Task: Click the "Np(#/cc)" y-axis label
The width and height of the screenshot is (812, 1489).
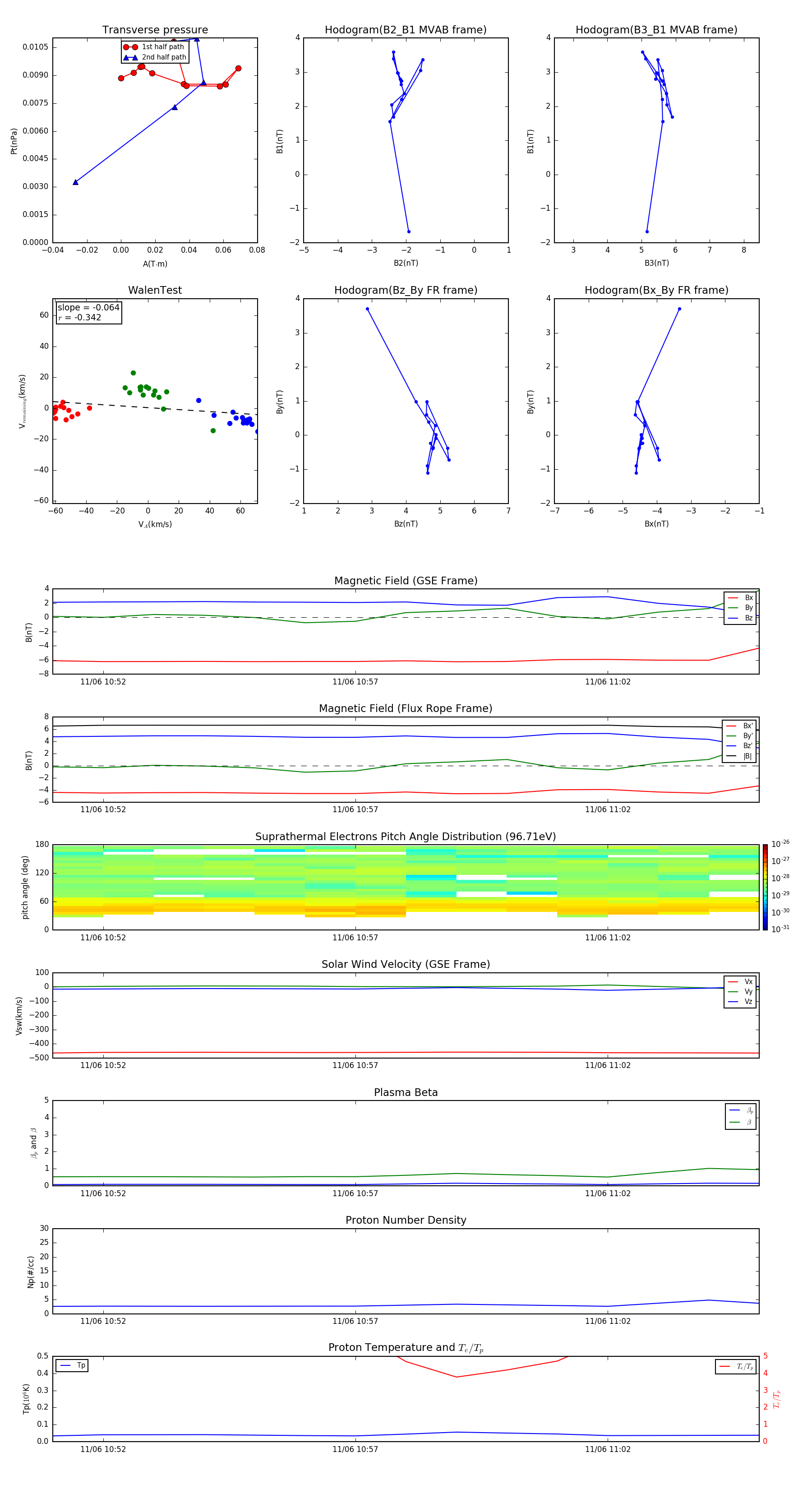Action: coord(31,1272)
